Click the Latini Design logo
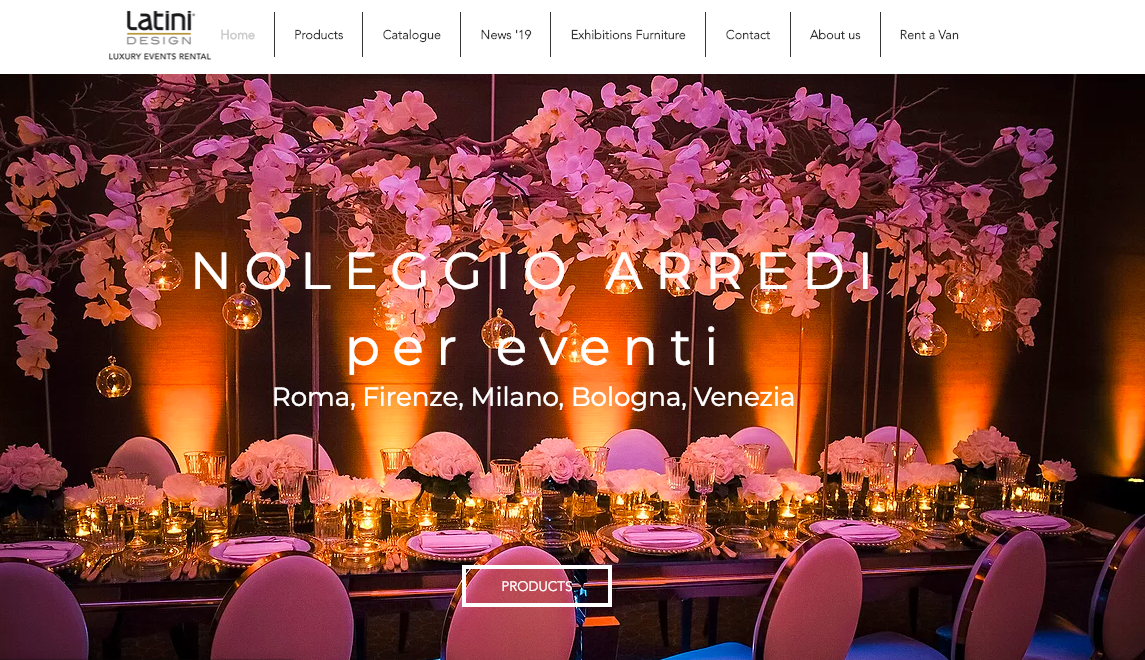Viewport: 1145px width, 660px height. pyautogui.click(x=160, y=28)
